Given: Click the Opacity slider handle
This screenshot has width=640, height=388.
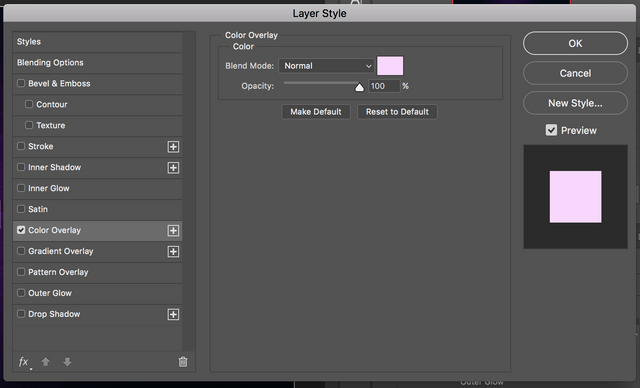Looking at the screenshot, I should (359, 87).
